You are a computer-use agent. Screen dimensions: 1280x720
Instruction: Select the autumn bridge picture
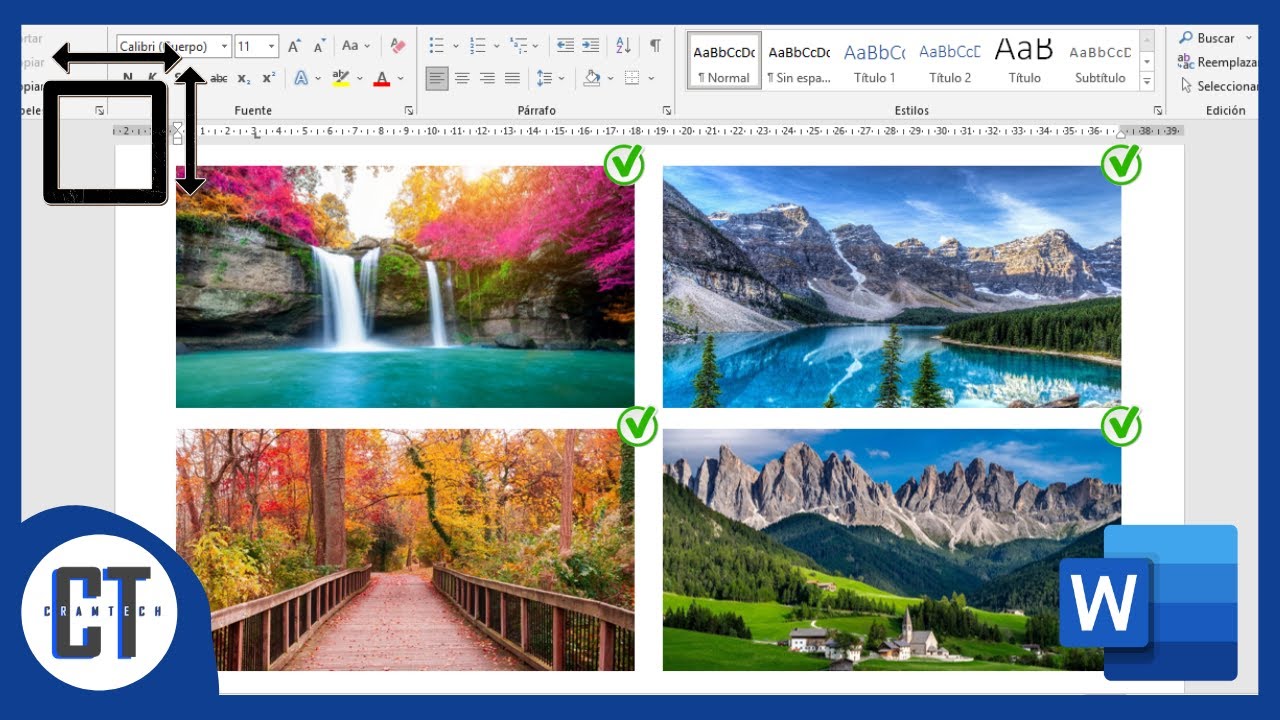pyautogui.click(x=405, y=550)
